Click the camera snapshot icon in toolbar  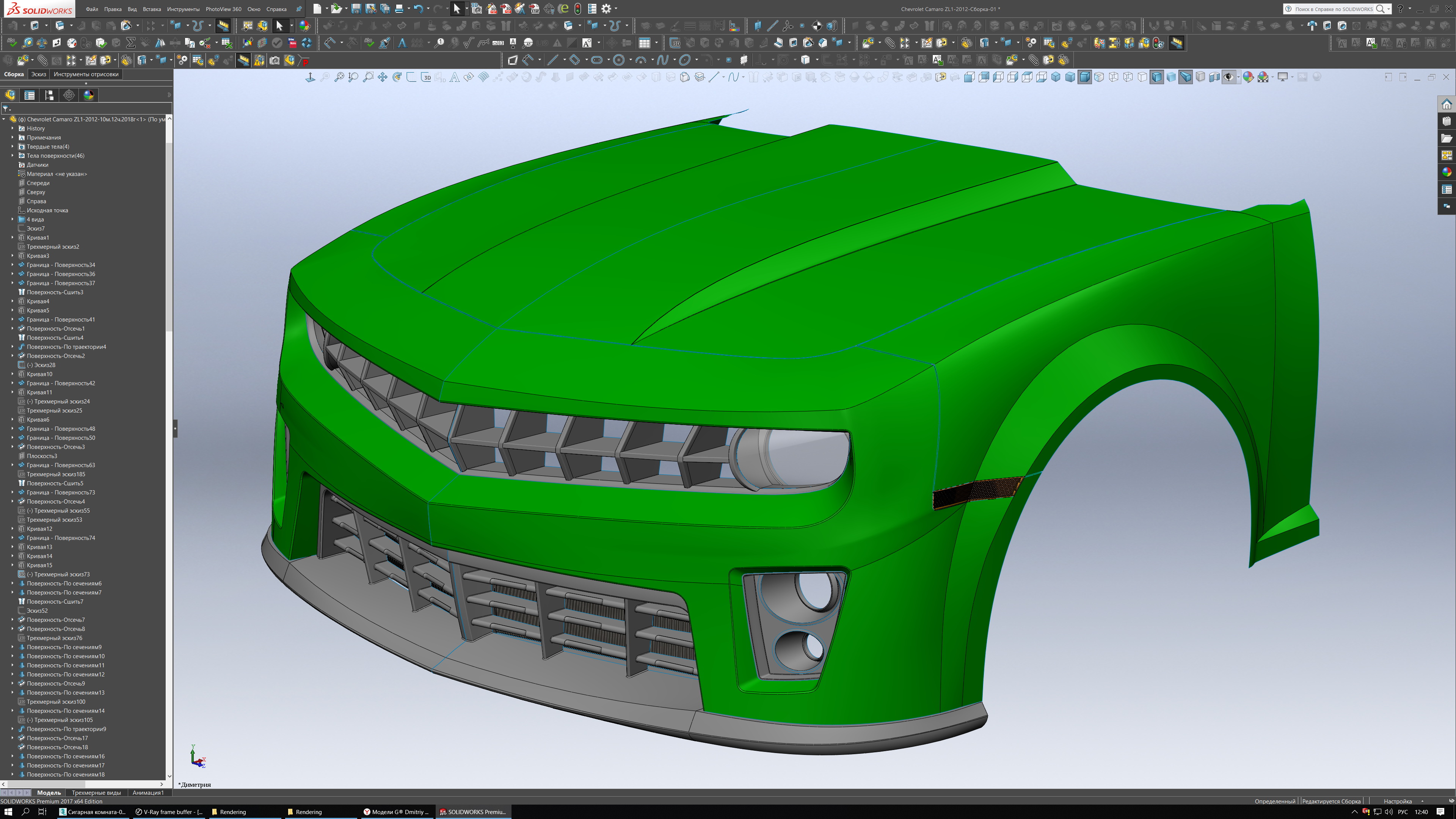(275, 61)
